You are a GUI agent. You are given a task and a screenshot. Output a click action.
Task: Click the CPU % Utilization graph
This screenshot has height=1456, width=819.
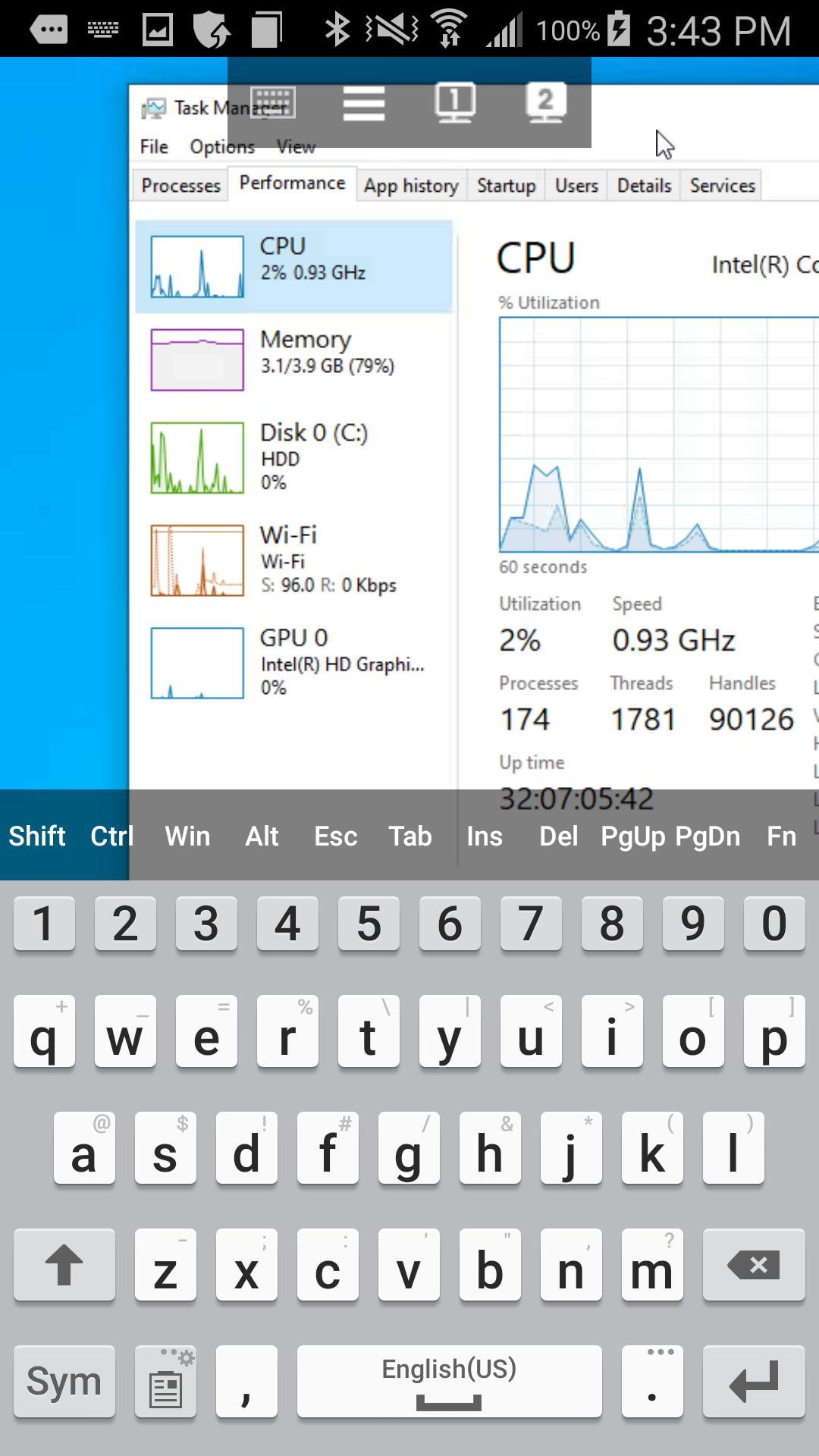click(658, 435)
